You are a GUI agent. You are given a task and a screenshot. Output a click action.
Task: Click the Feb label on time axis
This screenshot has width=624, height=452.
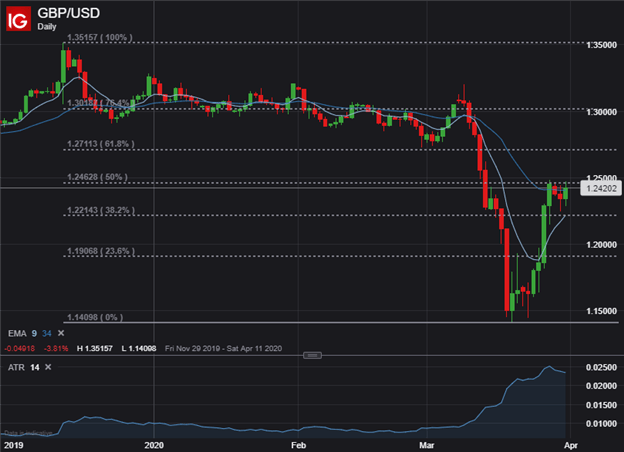pos(298,445)
